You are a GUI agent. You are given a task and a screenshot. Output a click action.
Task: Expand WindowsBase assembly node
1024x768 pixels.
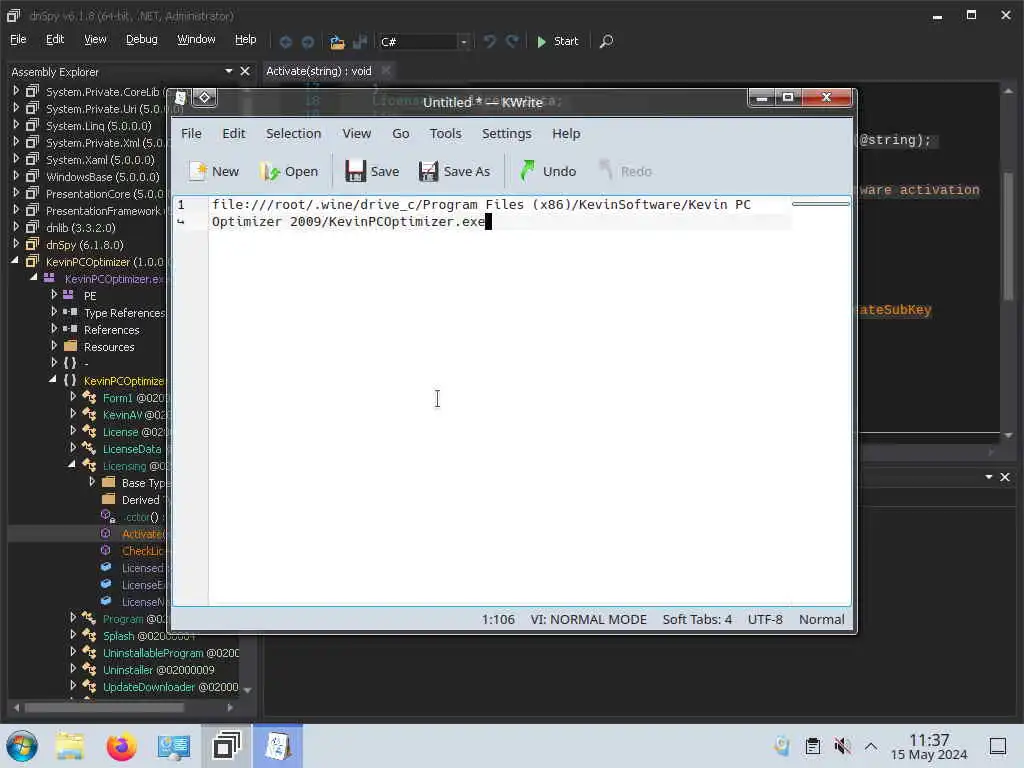point(16,176)
